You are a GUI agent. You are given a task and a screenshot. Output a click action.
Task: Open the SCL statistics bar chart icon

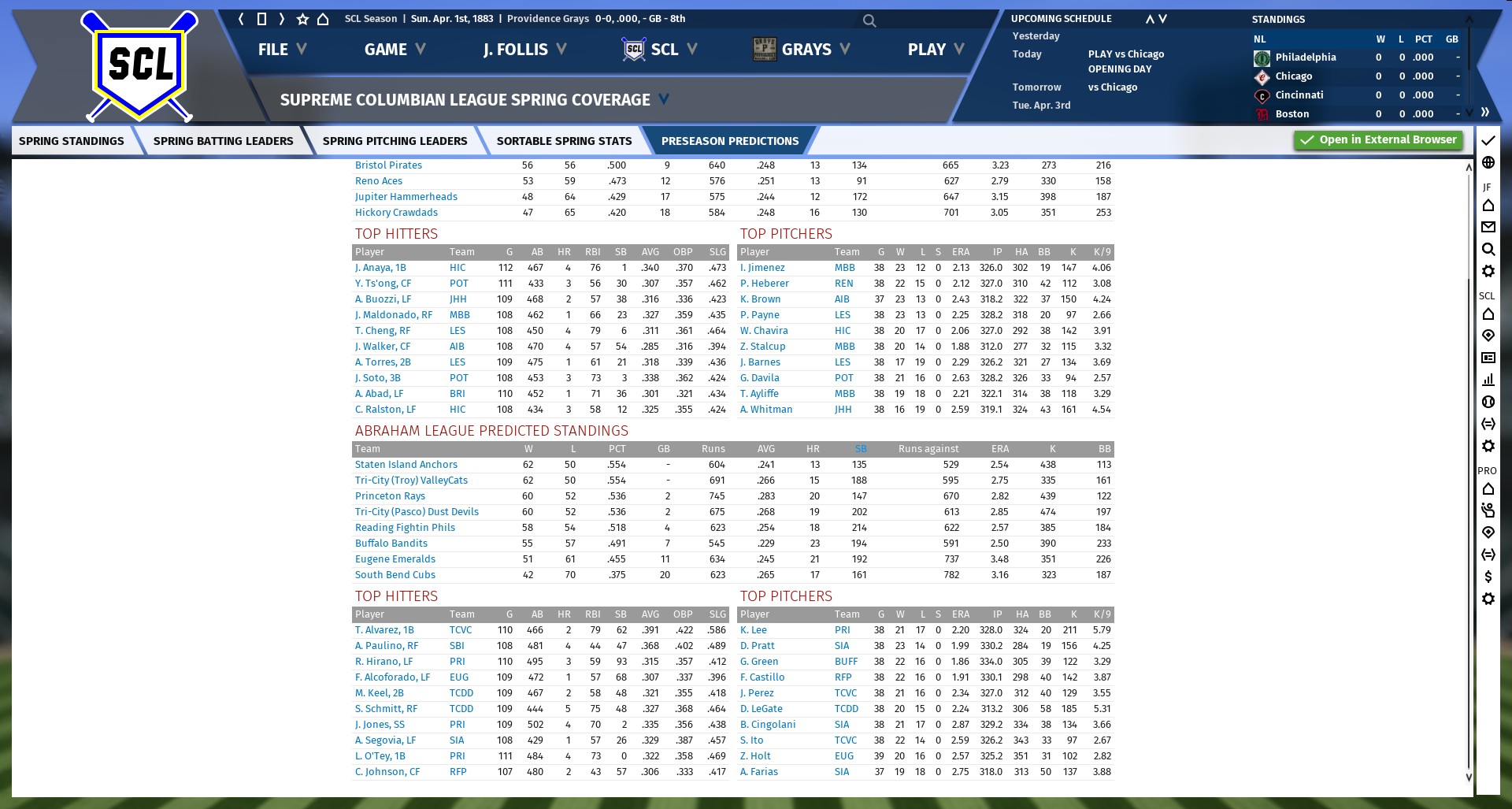1488,380
